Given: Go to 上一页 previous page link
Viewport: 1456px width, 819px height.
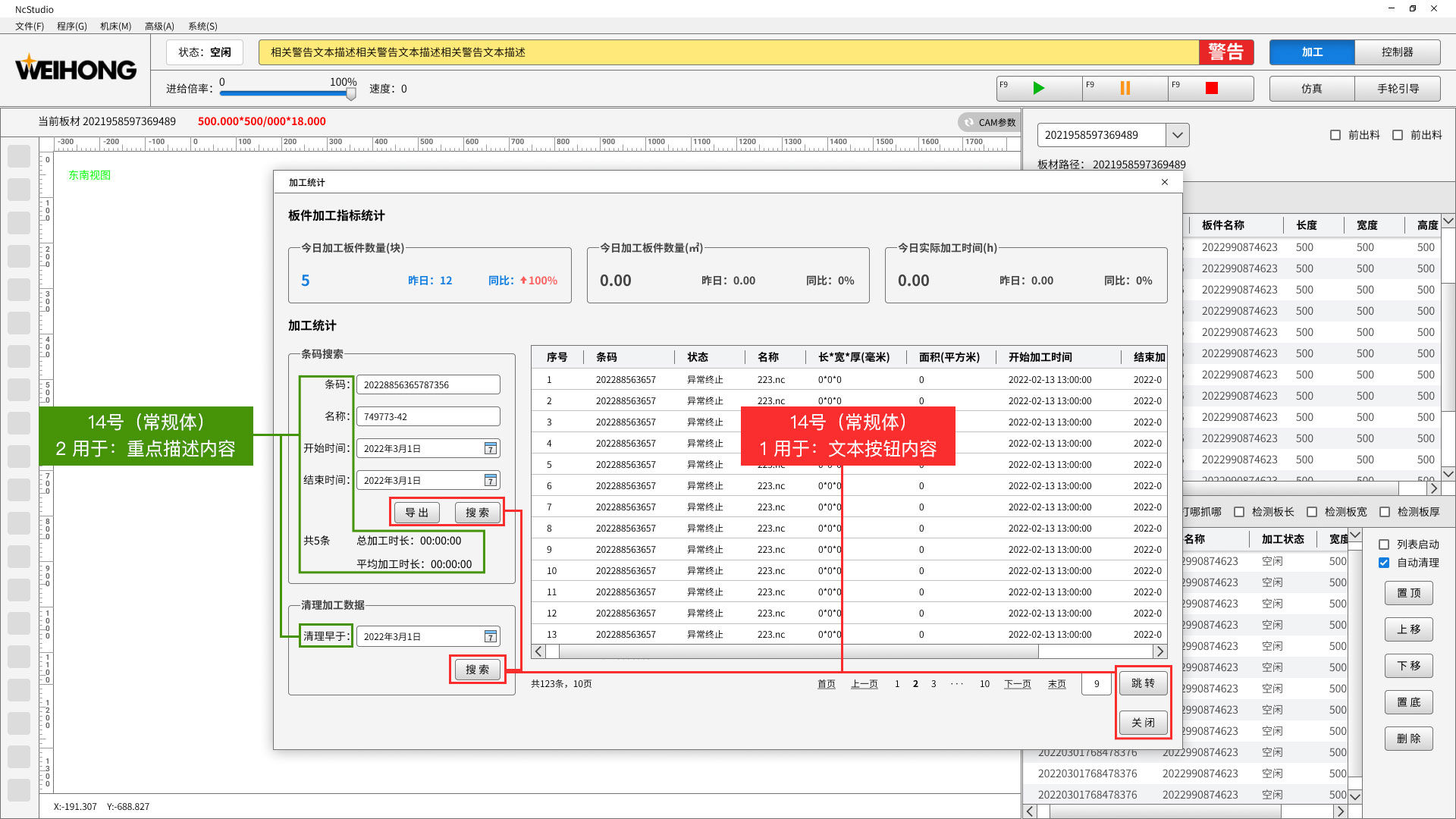Looking at the screenshot, I should pyautogui.click(x=864, y=684).
